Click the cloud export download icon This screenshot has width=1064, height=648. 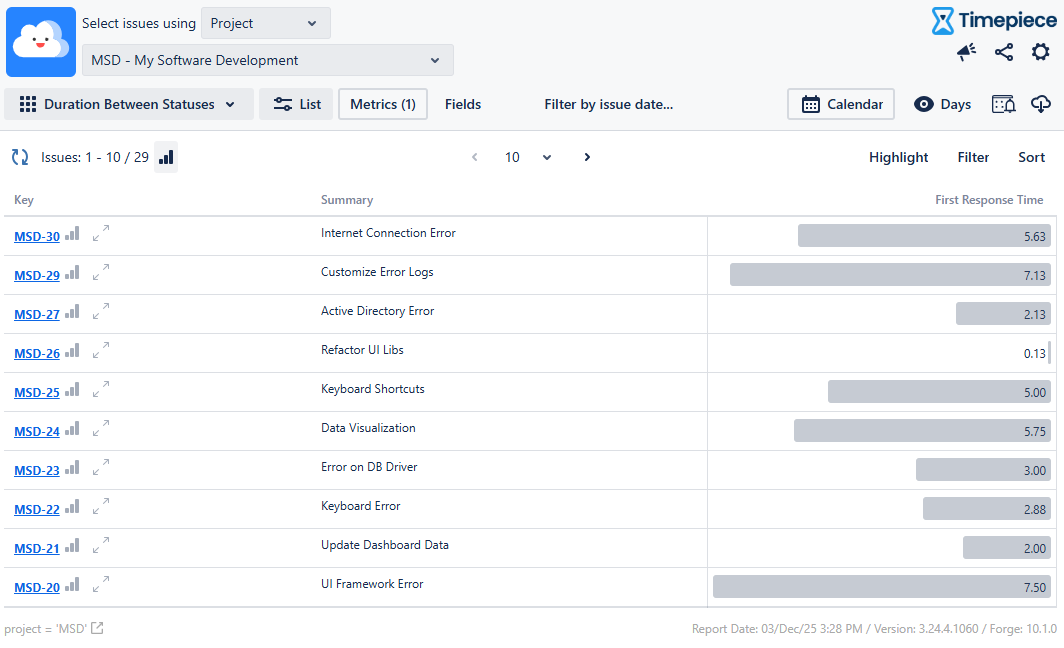click(x=1040, y=104)
